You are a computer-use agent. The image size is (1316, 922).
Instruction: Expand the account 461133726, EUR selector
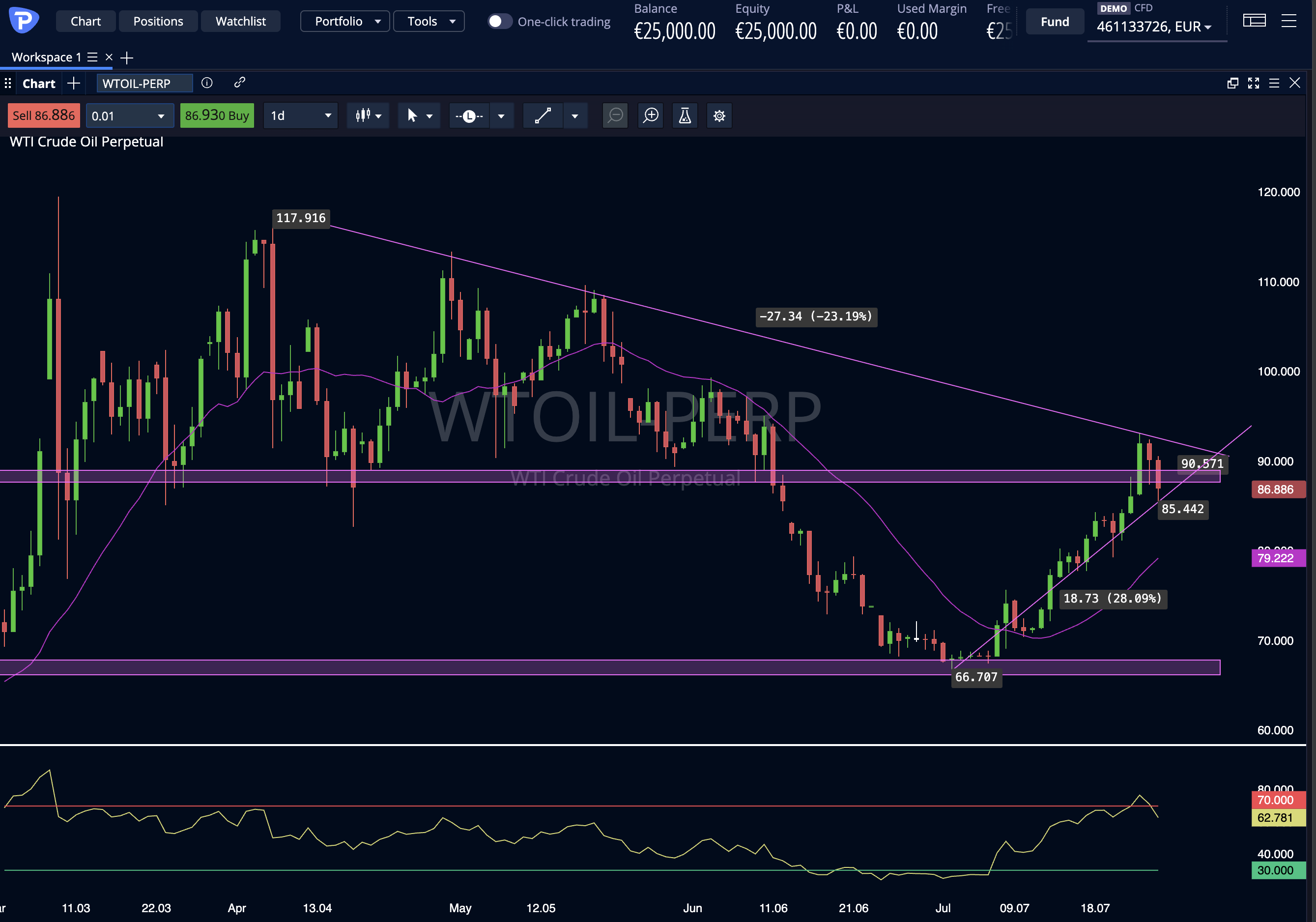(x=1154, y=27)
